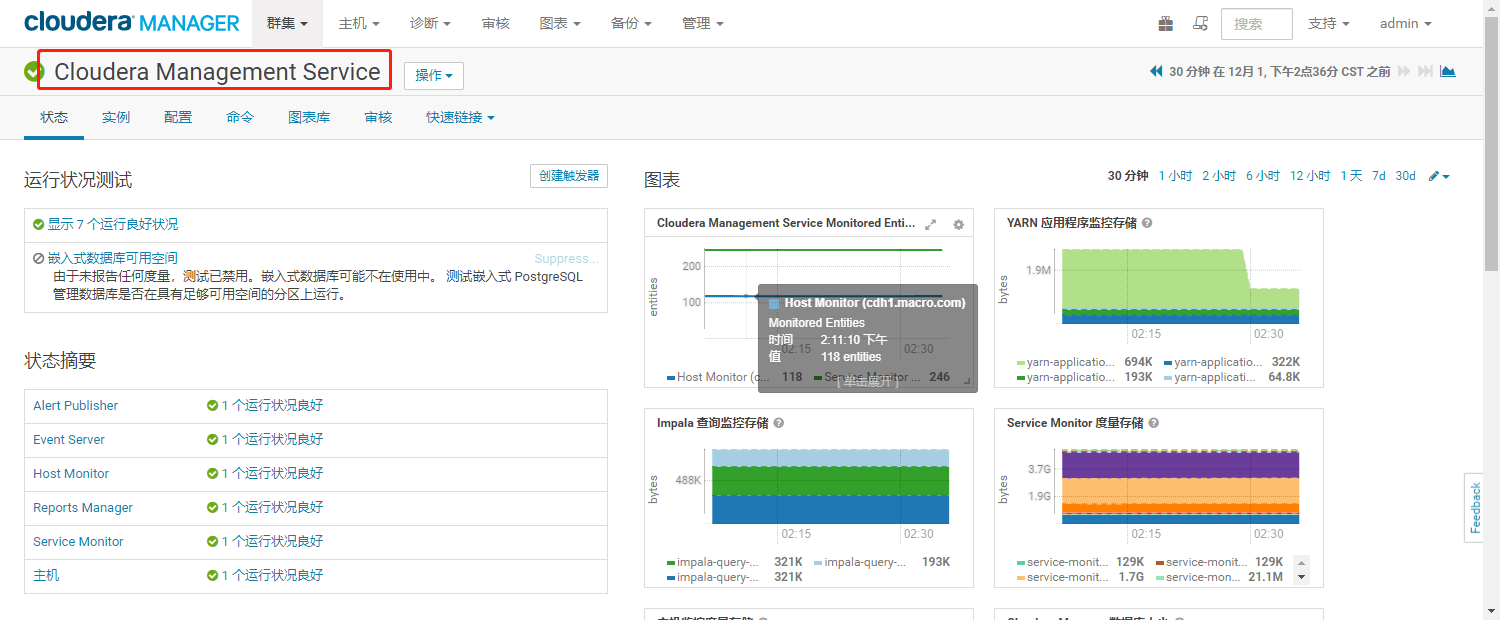This screenshot has height=620, width=1500.
Task: Click the green check icon in the 主机 row
Action: point(212,576)
